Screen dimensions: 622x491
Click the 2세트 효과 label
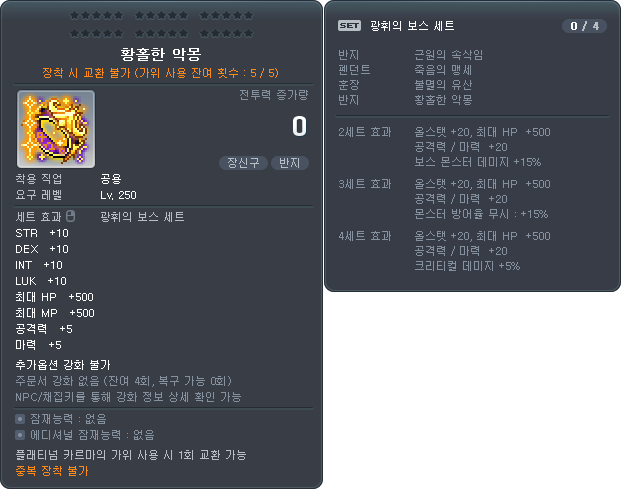pyautogui.click(x=365, y=132)
